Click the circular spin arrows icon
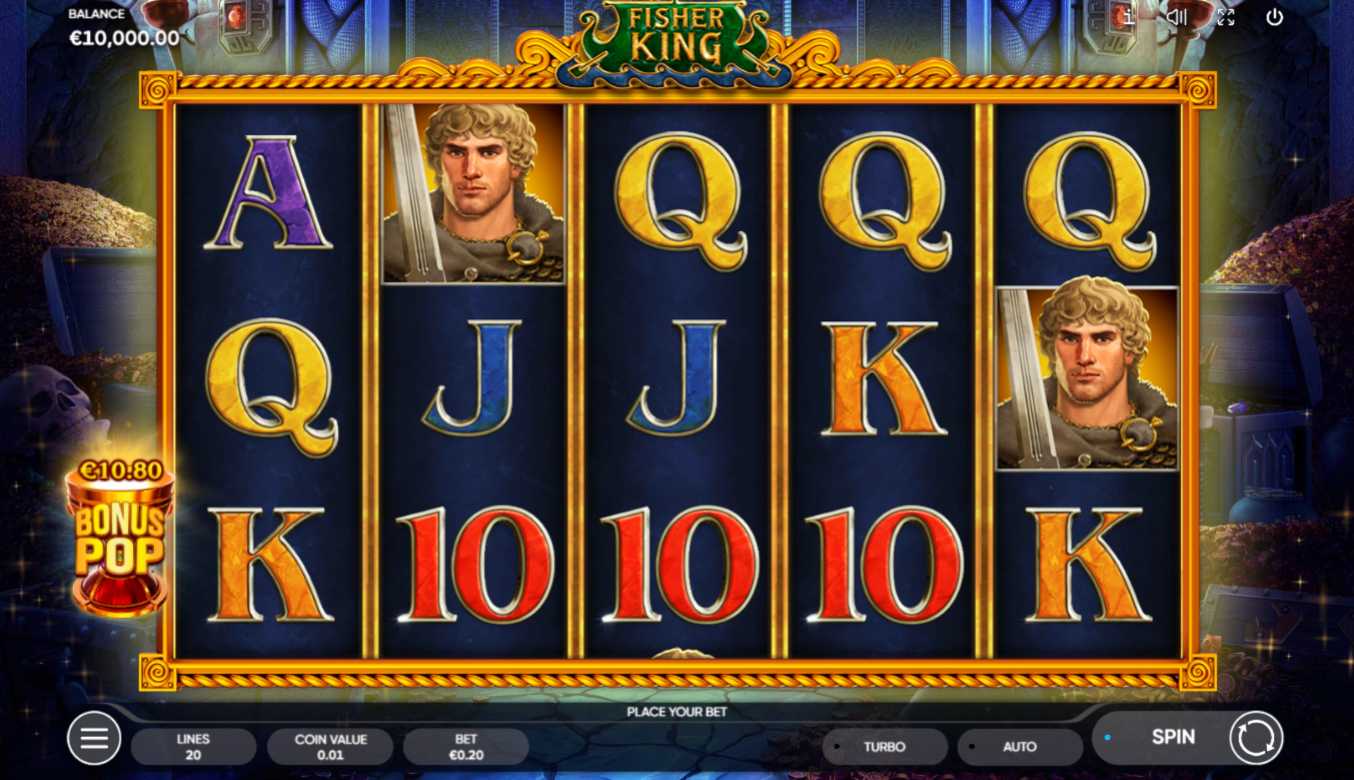The width and height of the screenshot is (1354, 780). [x=1256, y=738]
